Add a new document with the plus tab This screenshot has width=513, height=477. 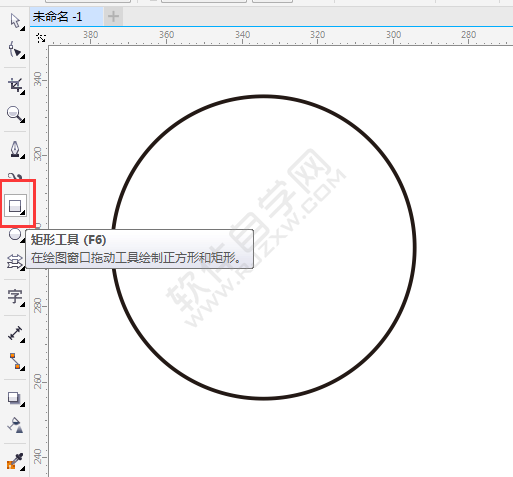[113, 16]
